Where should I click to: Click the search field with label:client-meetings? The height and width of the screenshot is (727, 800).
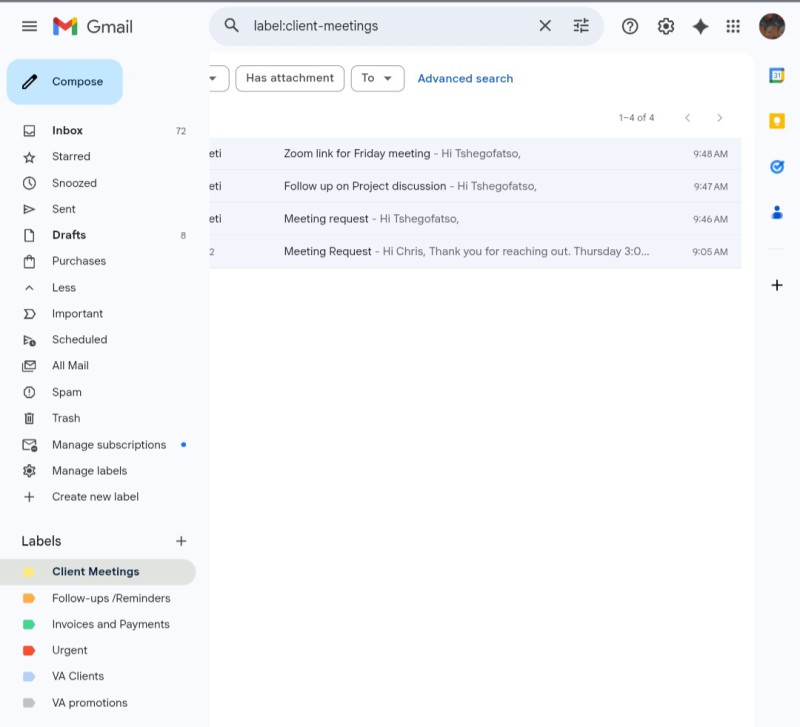coord(390,26)
